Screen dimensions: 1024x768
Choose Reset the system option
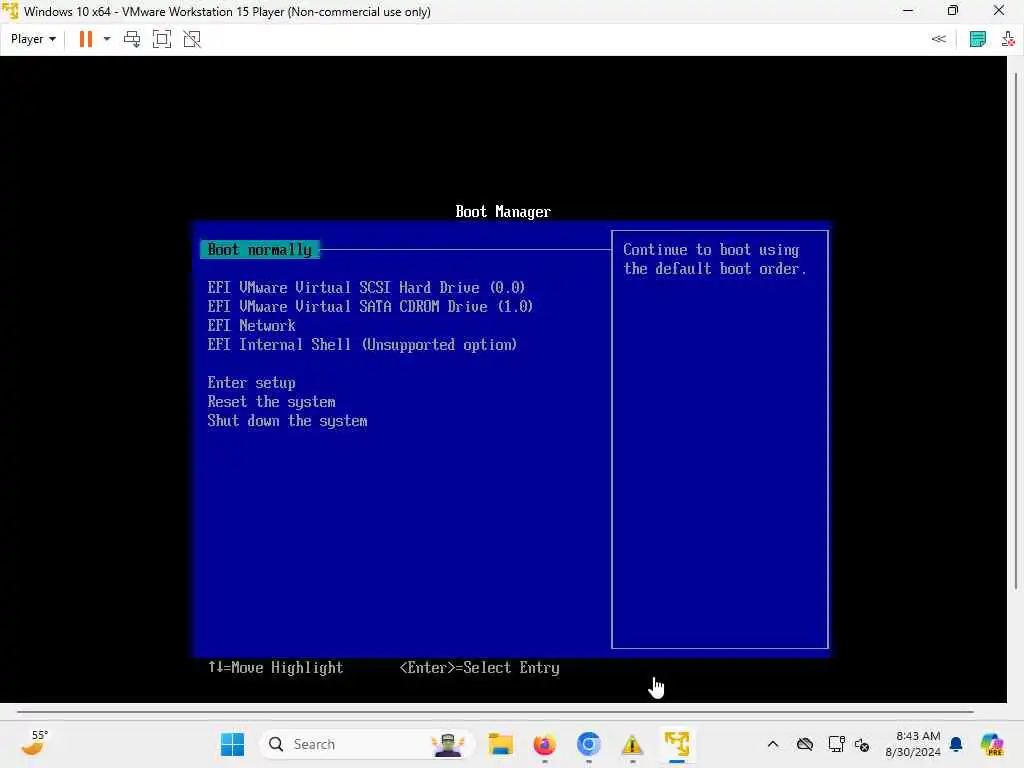pyautogui.click(x=272, y=402)
